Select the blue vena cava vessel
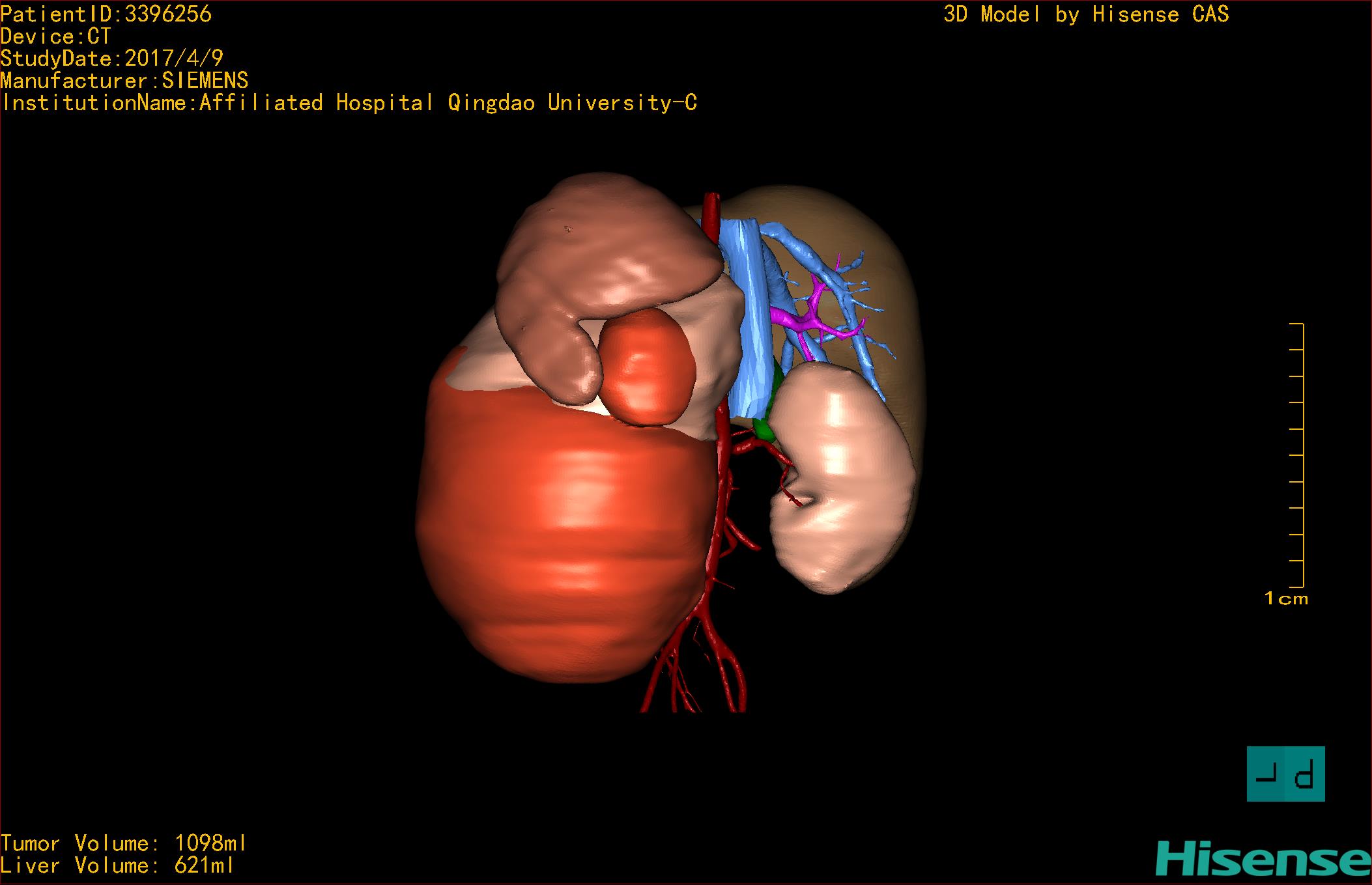Viewport: 1372px width, 885px height. [749, 313]
